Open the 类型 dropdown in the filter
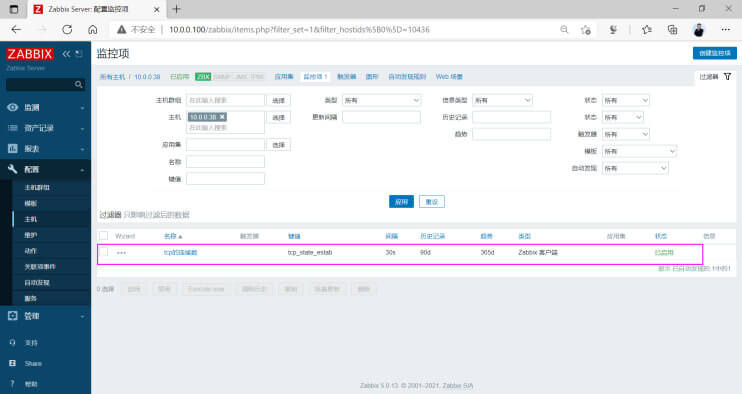Image resolution: width=742 pixels, height=394 pixels. pyautogui.click(x=381, y=100)
